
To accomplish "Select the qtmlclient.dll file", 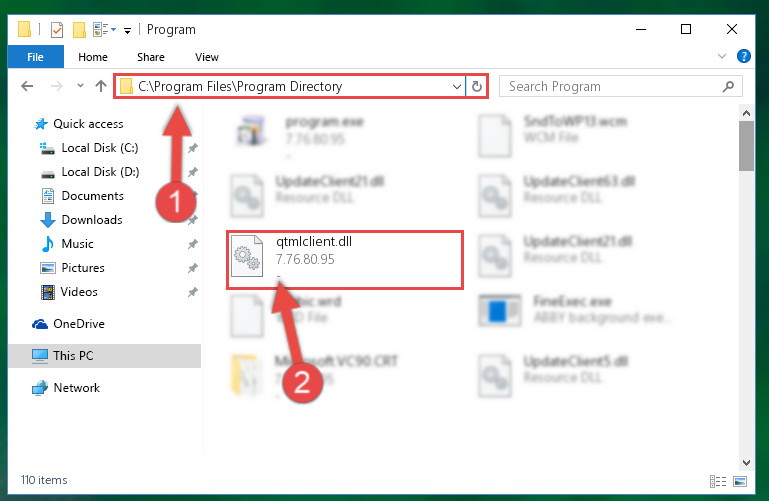I will (x=345, y=260).
